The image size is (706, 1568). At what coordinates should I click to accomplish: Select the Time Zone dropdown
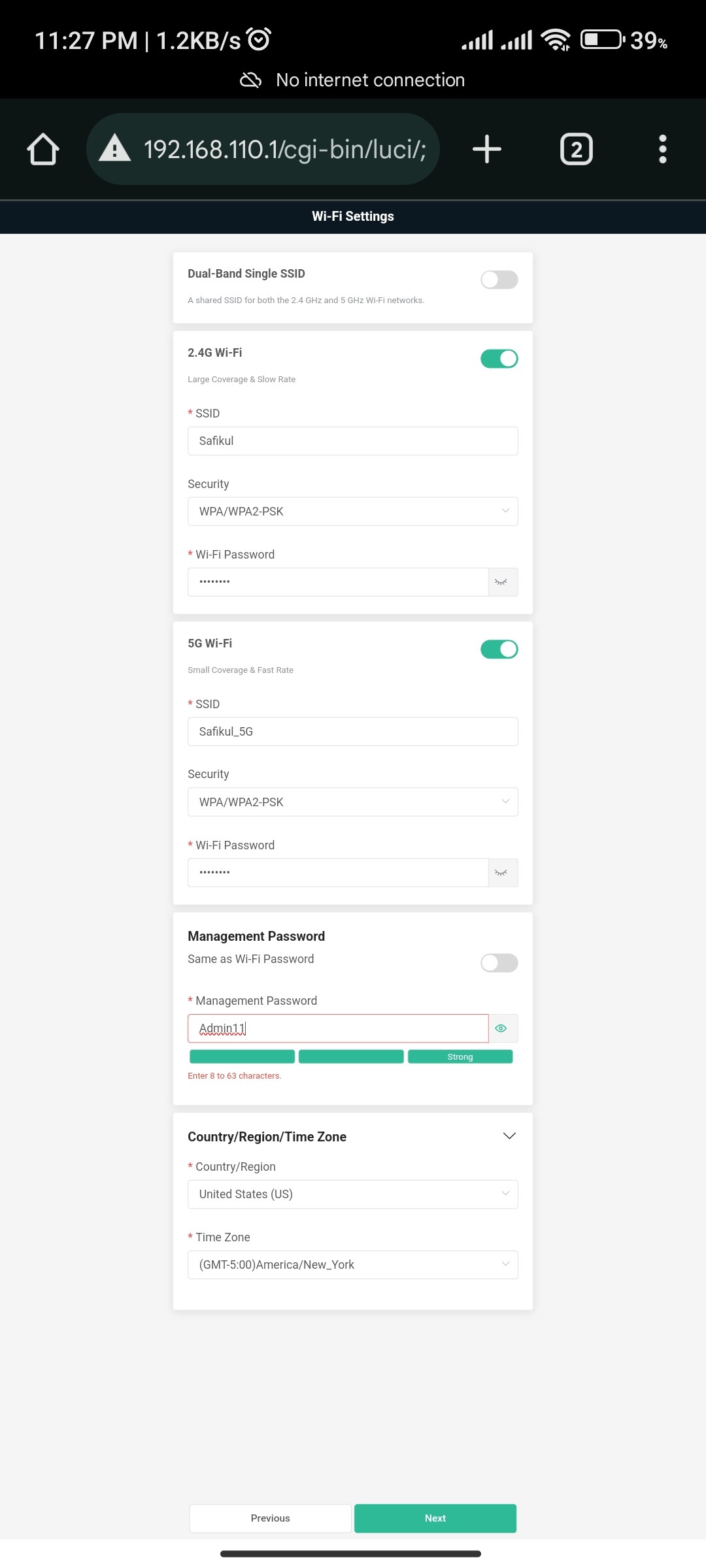[352, 1265]
